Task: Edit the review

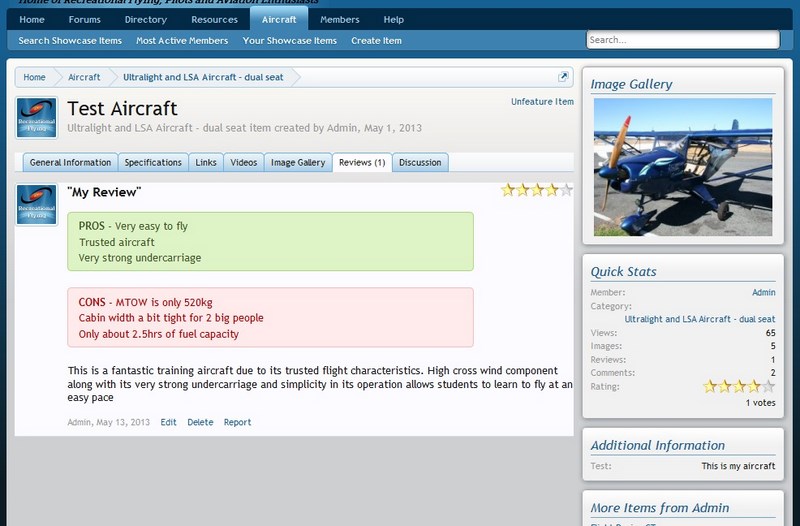Action: pos(168,422)
